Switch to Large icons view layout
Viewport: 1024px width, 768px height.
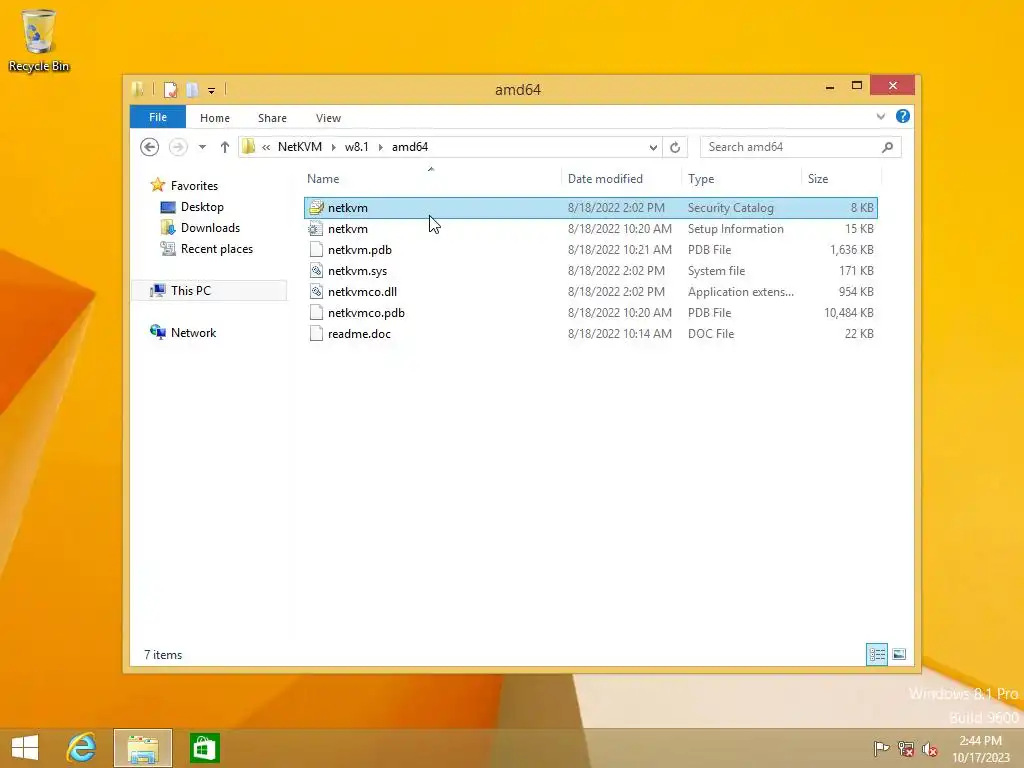click(x=899, y=654)
